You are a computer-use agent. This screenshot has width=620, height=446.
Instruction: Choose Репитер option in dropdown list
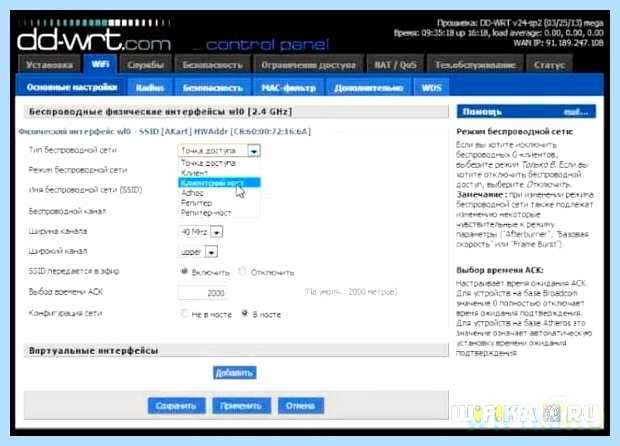coord(219,203)
